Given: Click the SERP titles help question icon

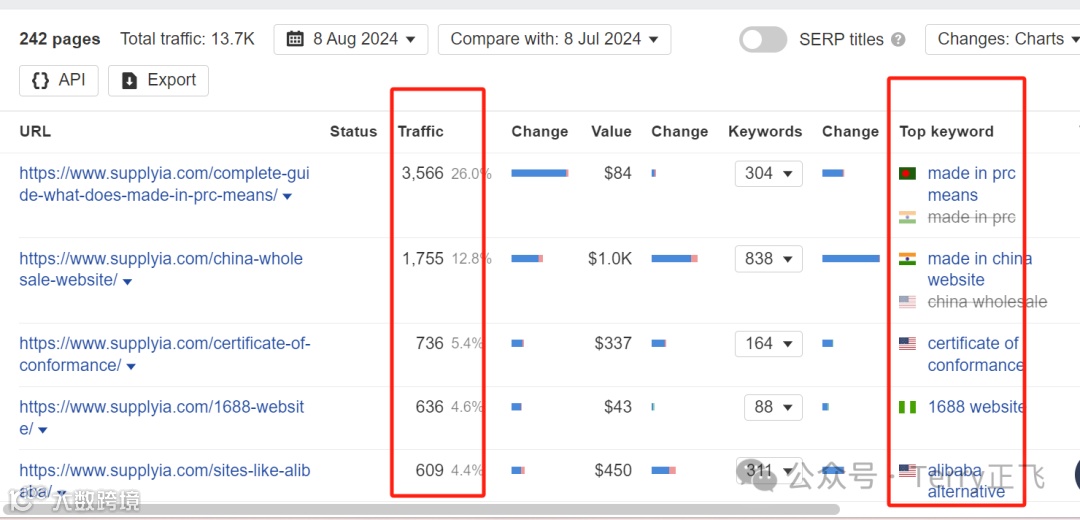Looking at the screenshot, I should pyautogui.click(x=898, y=40).
